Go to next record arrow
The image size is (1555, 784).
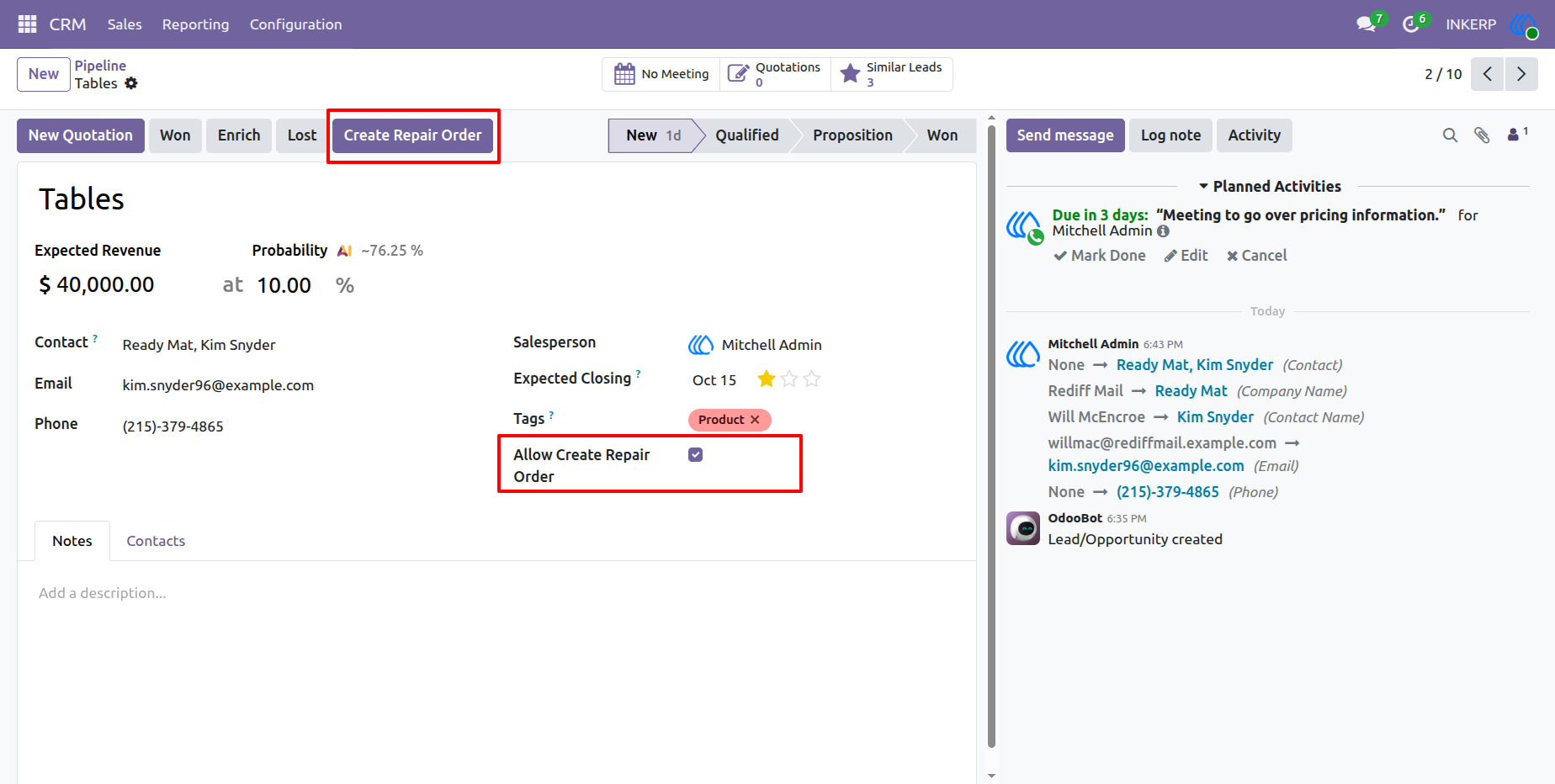coord(1521,74)
